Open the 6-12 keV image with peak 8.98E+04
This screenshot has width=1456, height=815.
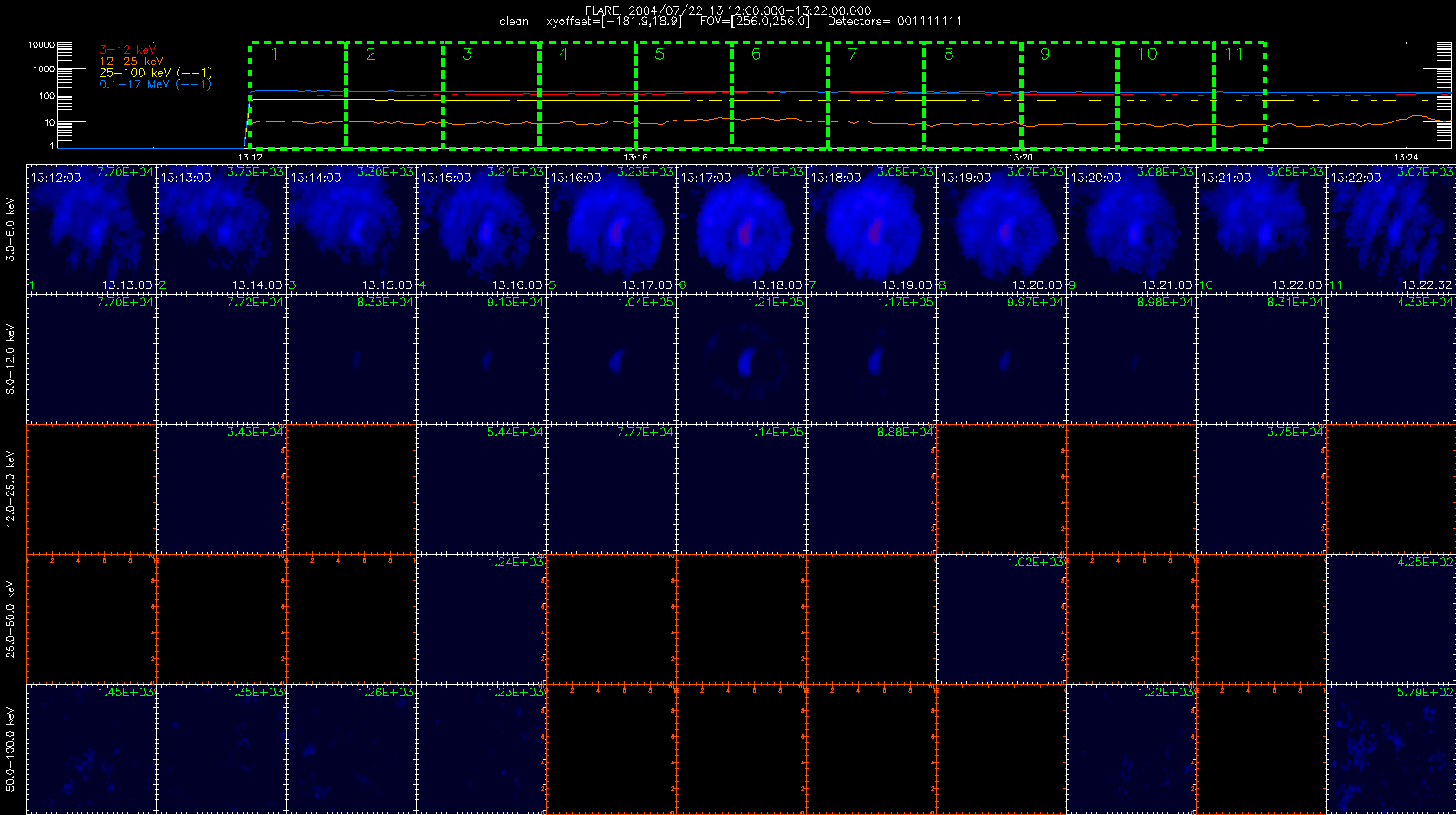pos(1131,359)
